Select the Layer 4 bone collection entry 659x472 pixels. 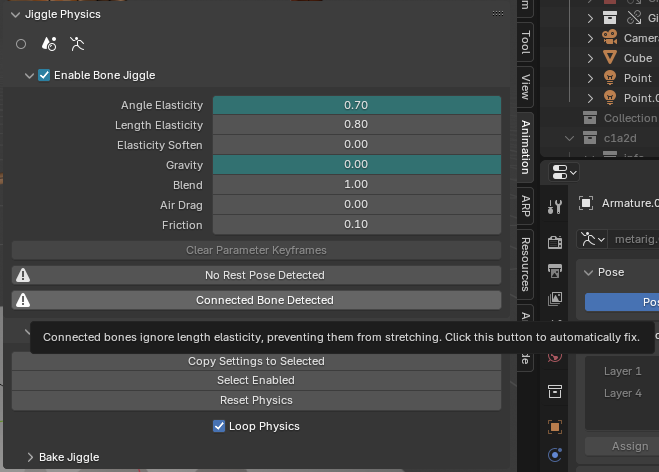tap(622, 393)
